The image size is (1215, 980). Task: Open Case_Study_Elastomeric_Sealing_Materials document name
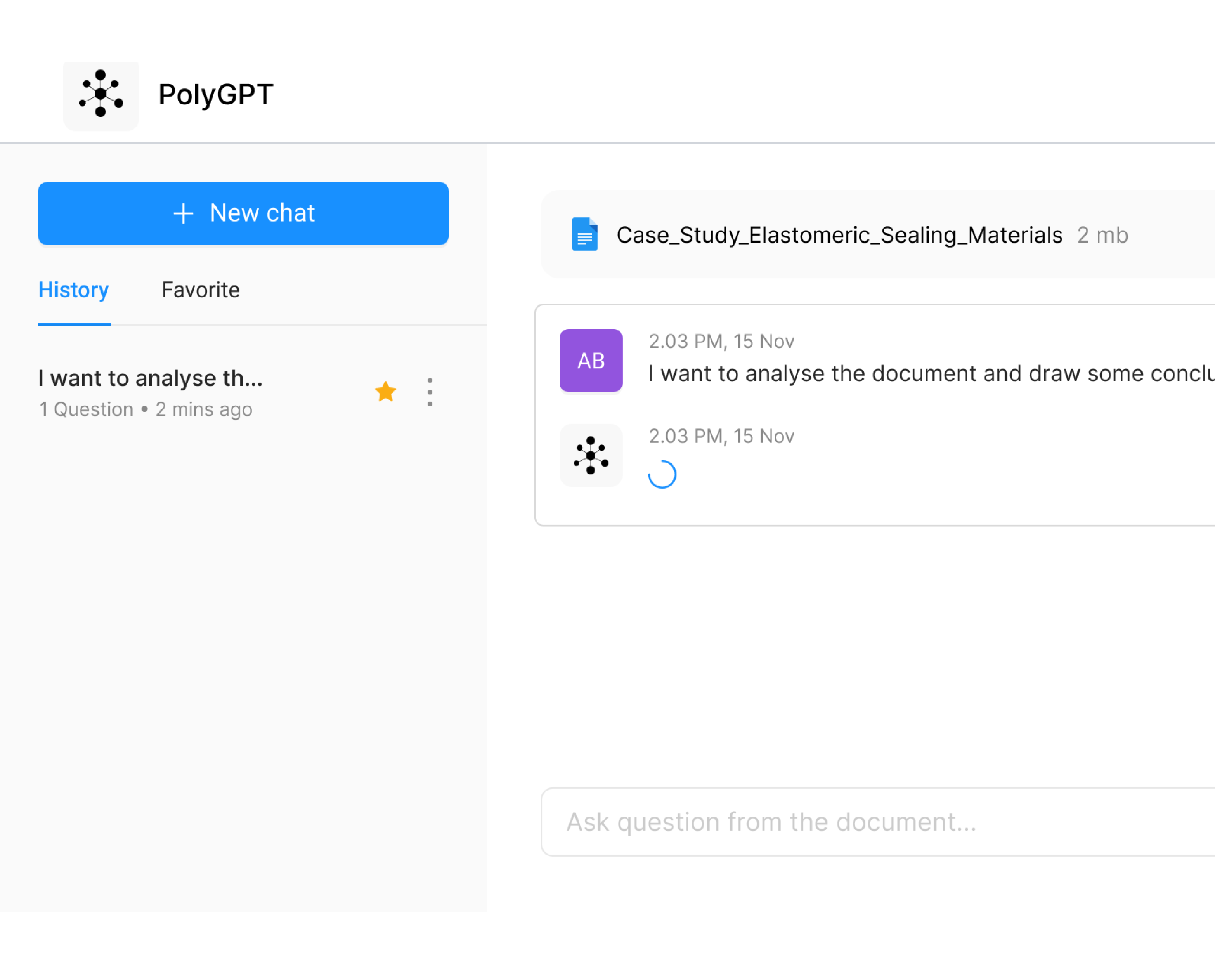(839, 236)
